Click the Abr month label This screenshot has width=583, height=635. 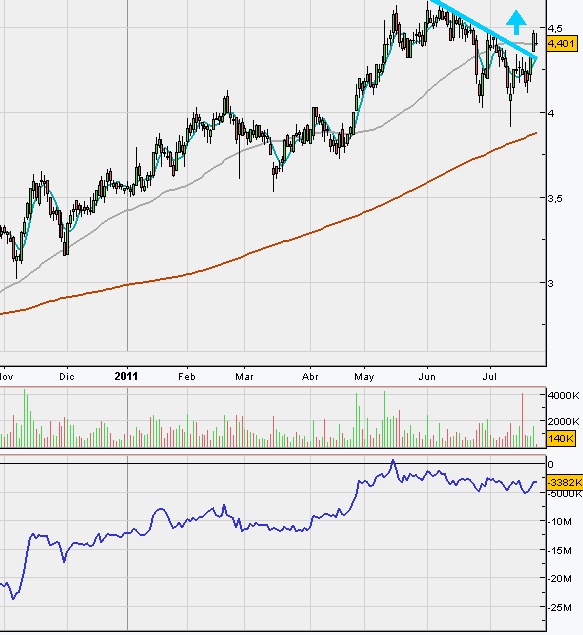[x=310, y=377]
